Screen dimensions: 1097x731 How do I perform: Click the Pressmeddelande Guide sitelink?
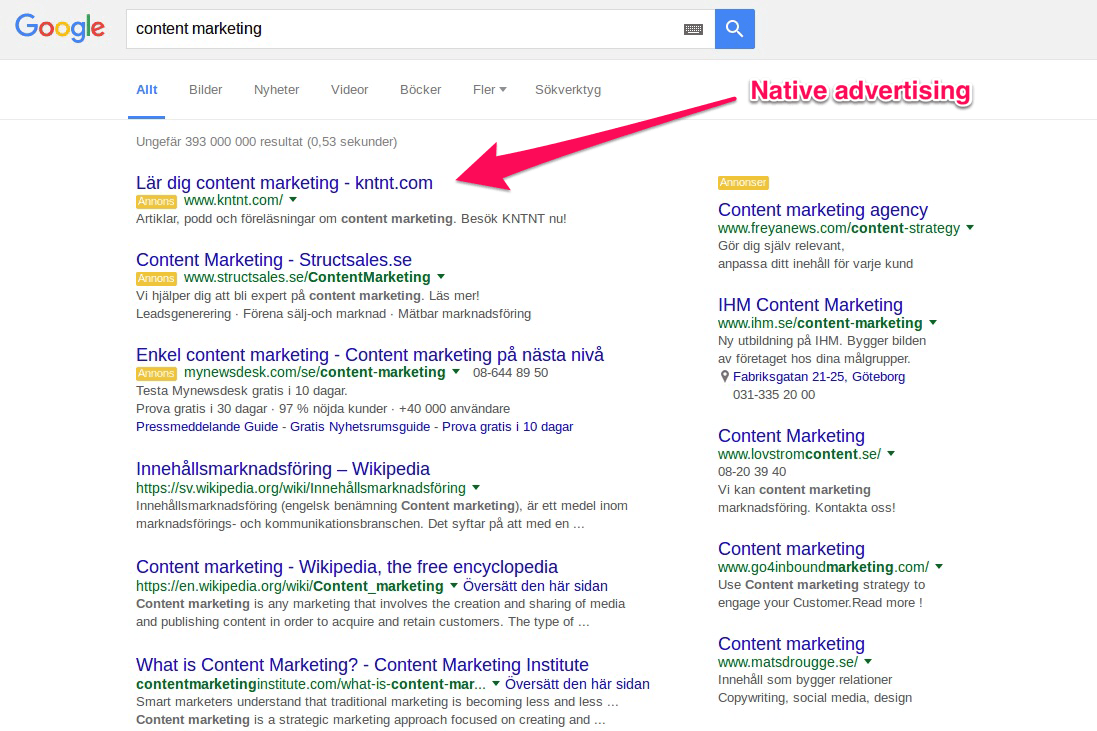click(x=207, y=427)
